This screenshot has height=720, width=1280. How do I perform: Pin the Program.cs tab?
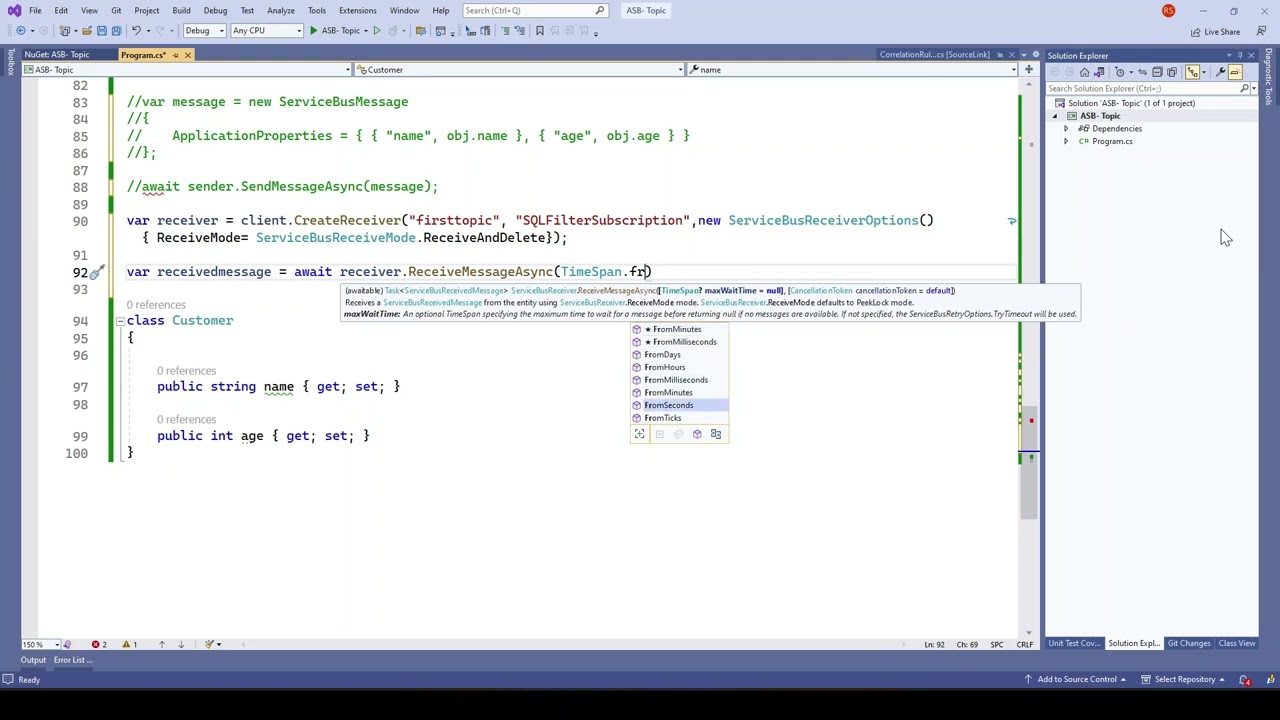pos(175,55)
